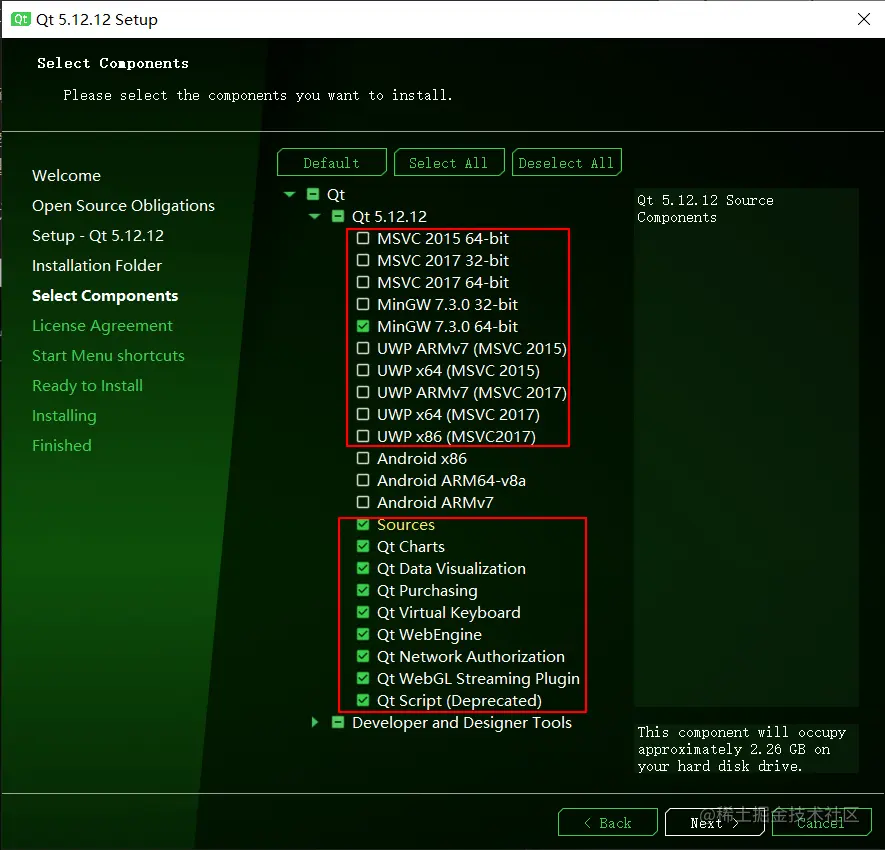Viewport: 885px width, 850px height.
Task: Click the disk space estimate text
Action: pos(742,749)
